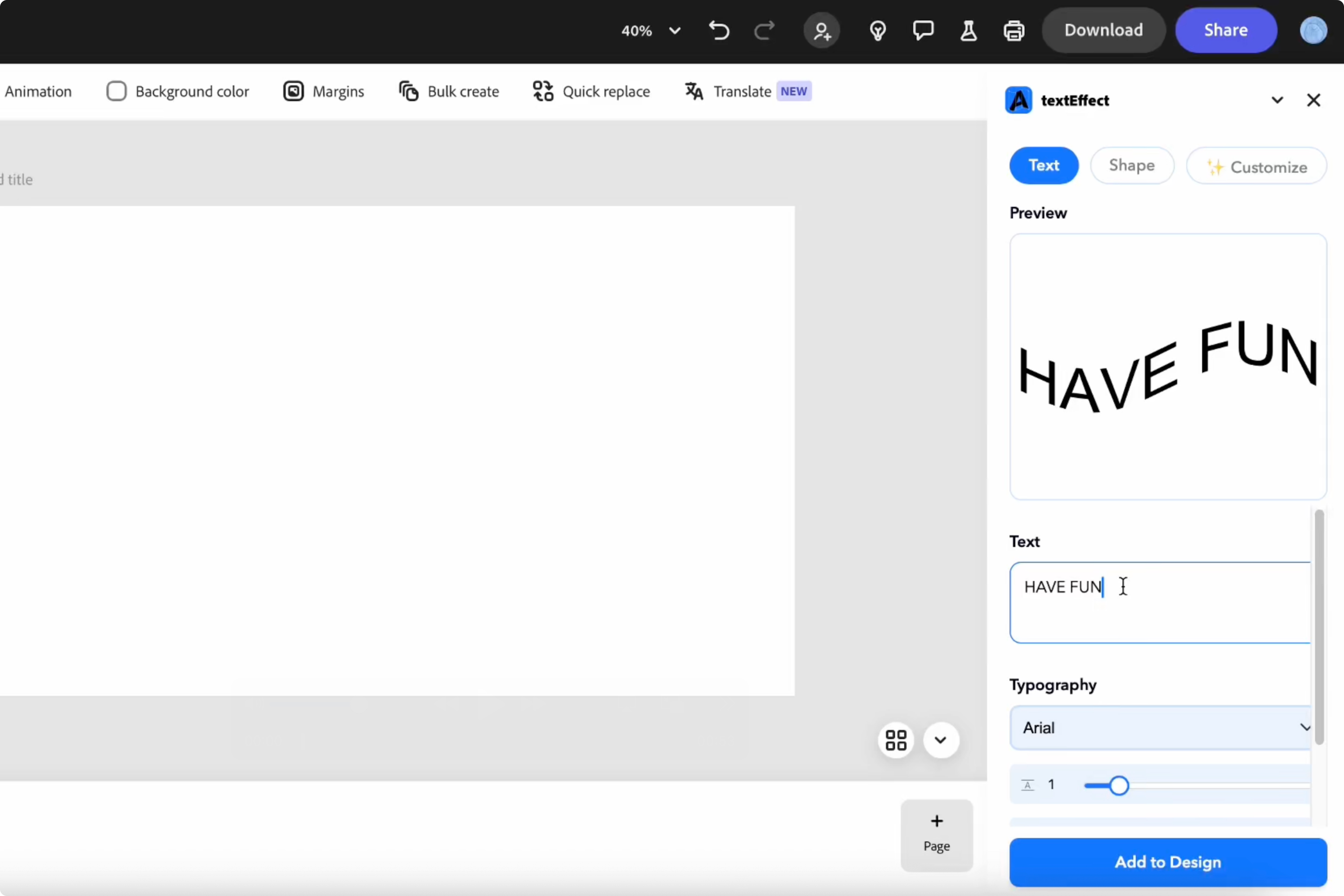Click the Translate tool icon
Viewport: 1344px width, 896px height.
694,91
